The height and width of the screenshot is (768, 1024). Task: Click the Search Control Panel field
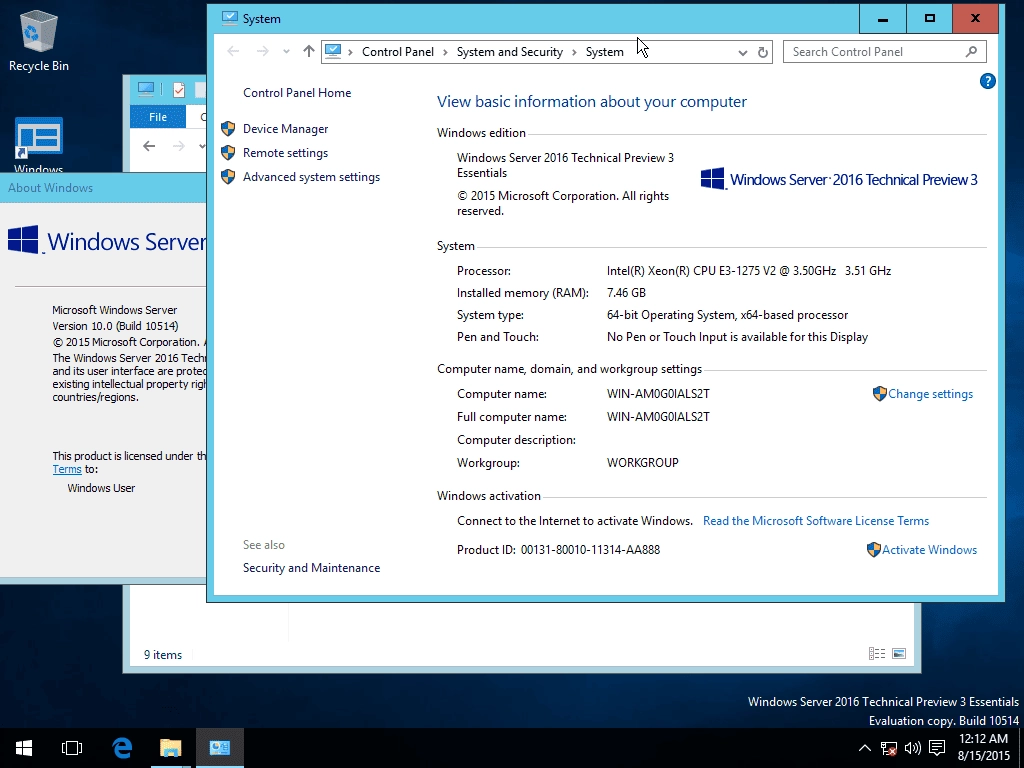pos(884,52)
